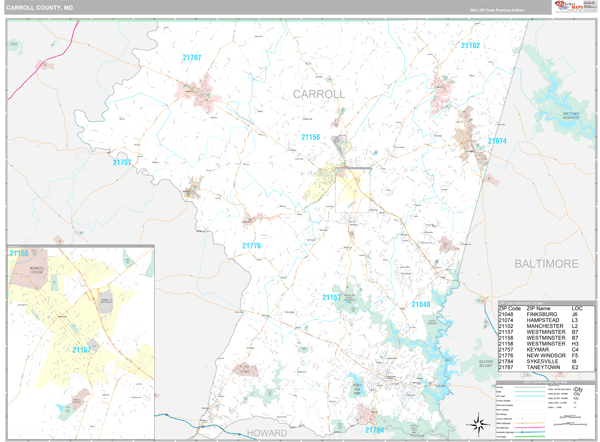The height and width of the screenshot is (442, 600).
Task: Click the Carroll County, MD title text
Action: point(42,8)
